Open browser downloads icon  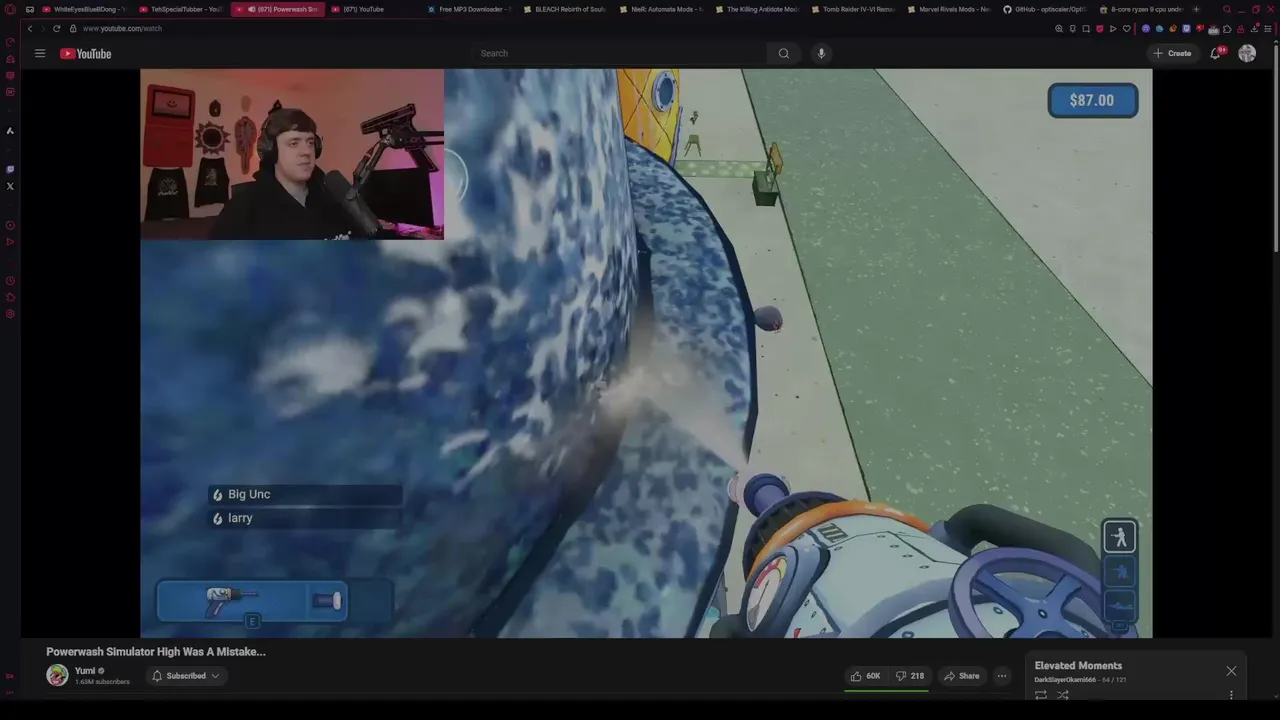(1254, 29)
